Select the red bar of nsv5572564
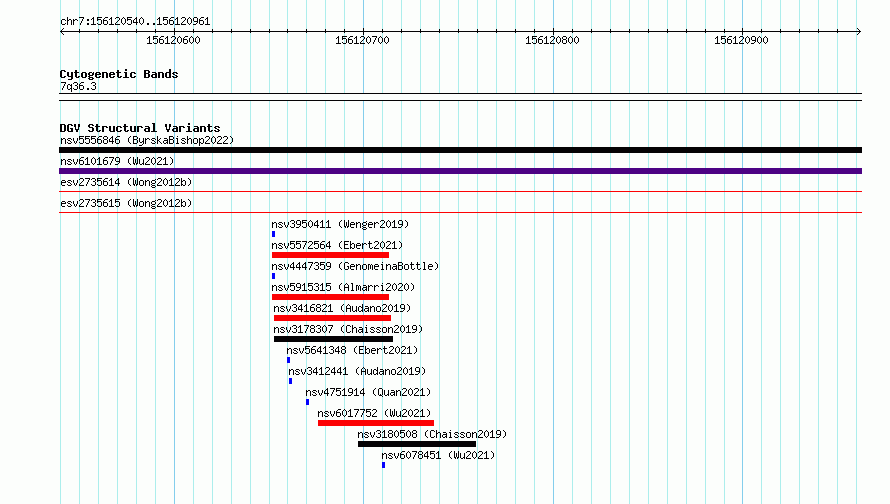 [x=330, y=255]
